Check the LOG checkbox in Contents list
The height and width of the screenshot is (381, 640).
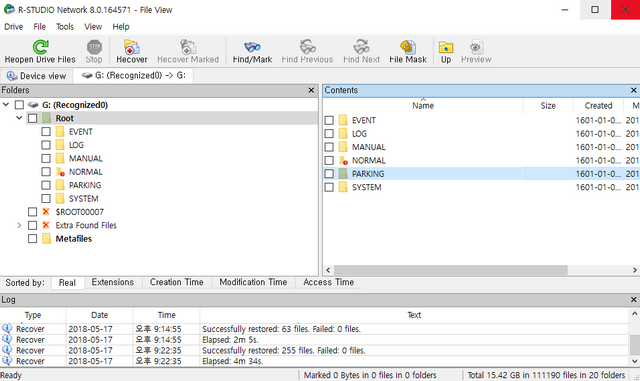point(329,134)
